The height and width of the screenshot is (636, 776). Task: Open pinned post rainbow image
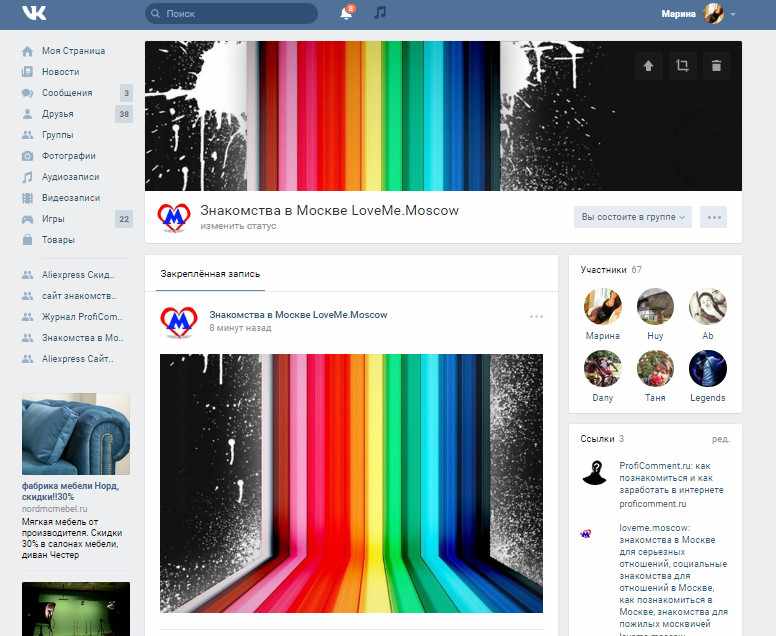[x=351, y=483]
